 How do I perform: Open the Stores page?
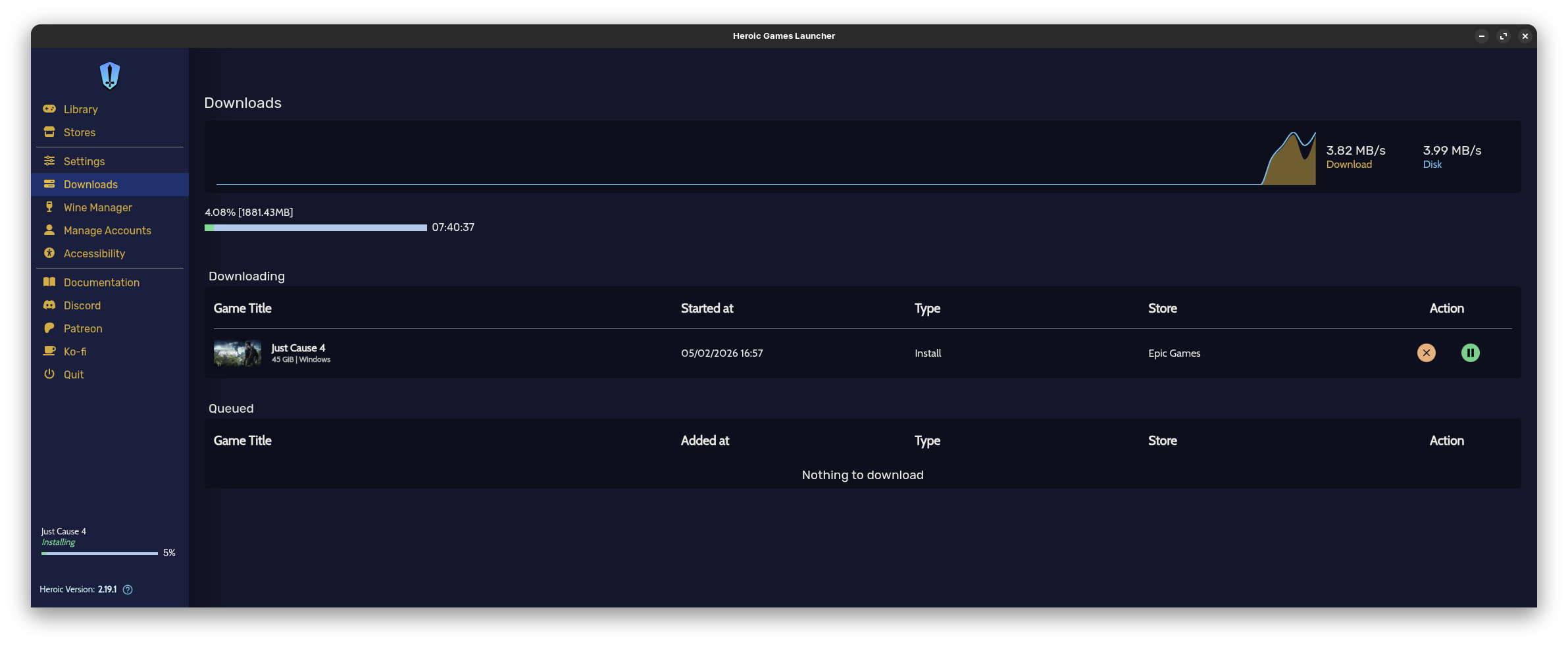coord(110,132)
